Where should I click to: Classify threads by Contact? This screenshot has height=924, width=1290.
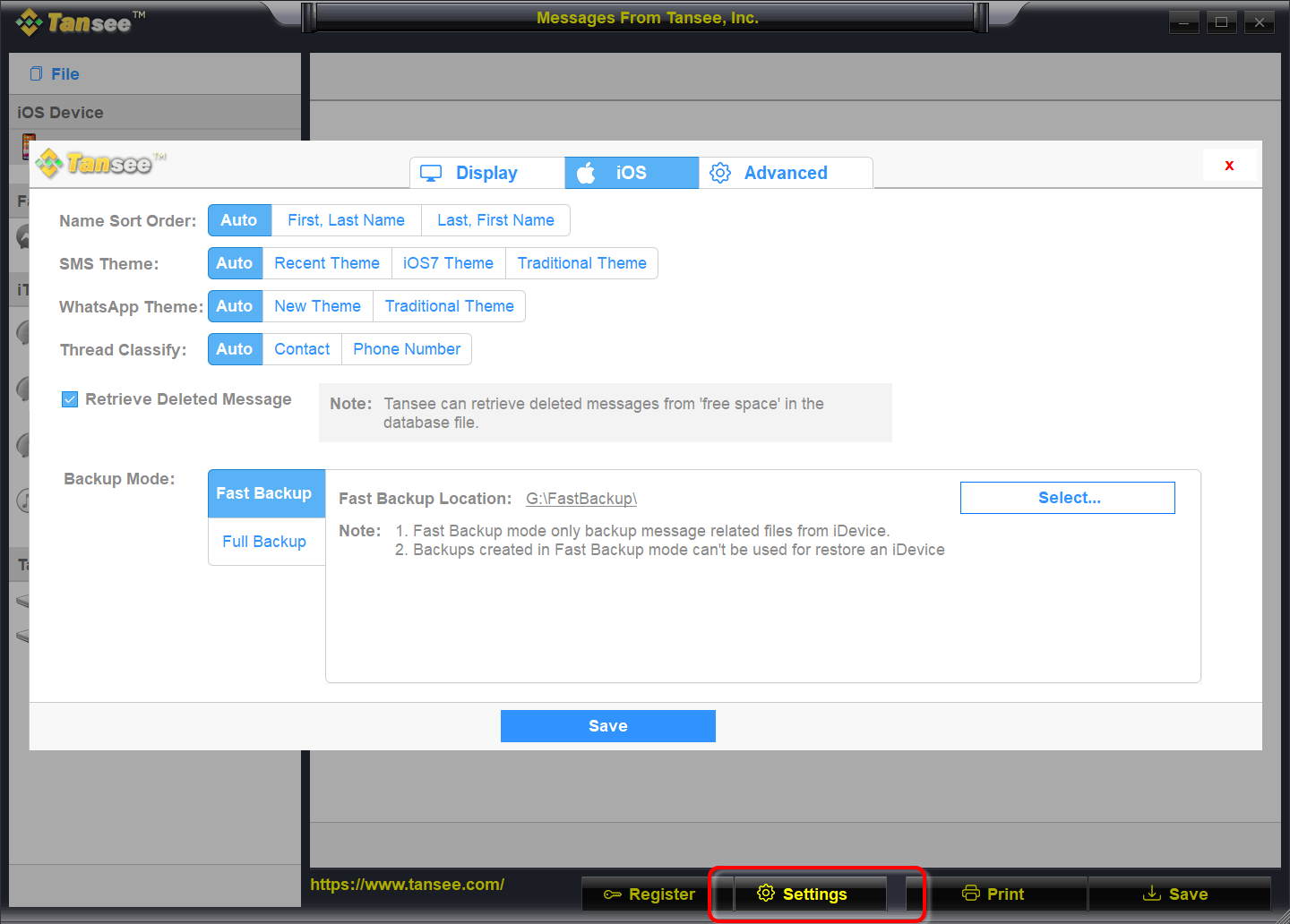[x=302, y=349]
